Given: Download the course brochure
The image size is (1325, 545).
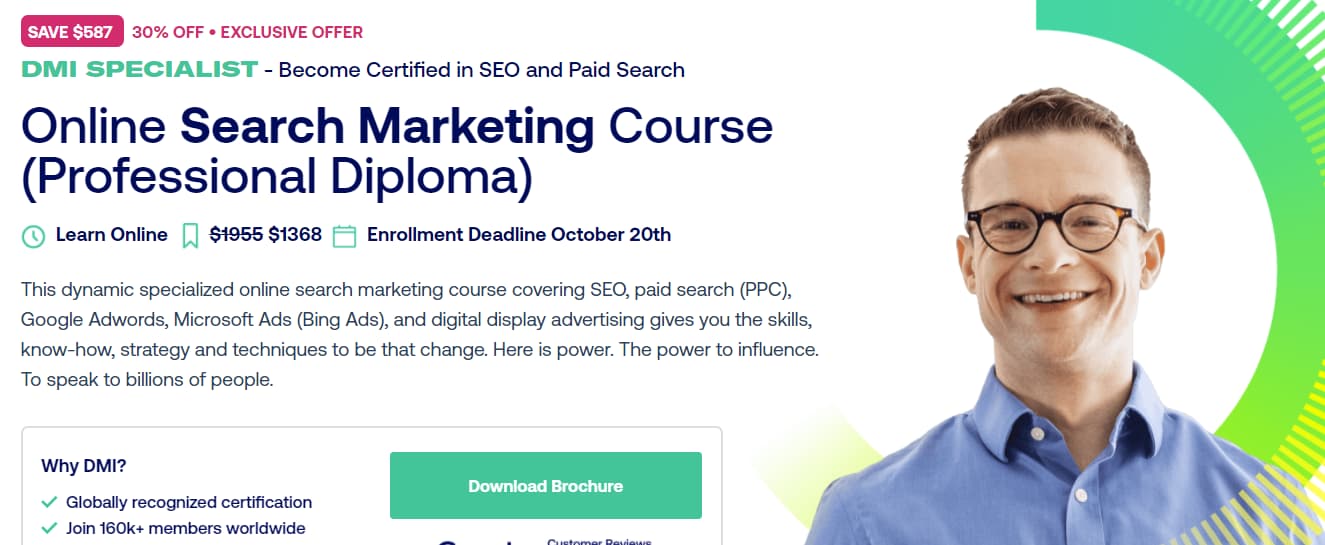Looking at the screenshot, I should 546,486.
